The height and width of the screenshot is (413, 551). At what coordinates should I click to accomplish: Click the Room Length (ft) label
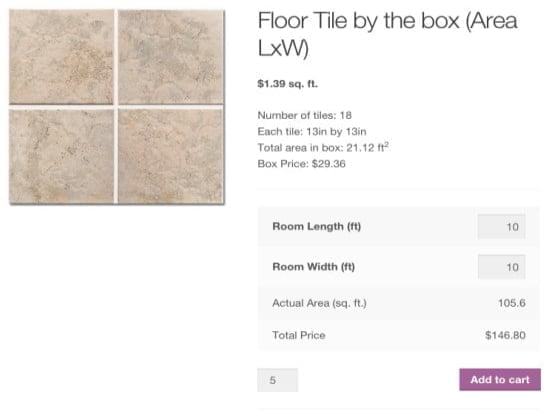pyautogui.click(x=317, y=226)
